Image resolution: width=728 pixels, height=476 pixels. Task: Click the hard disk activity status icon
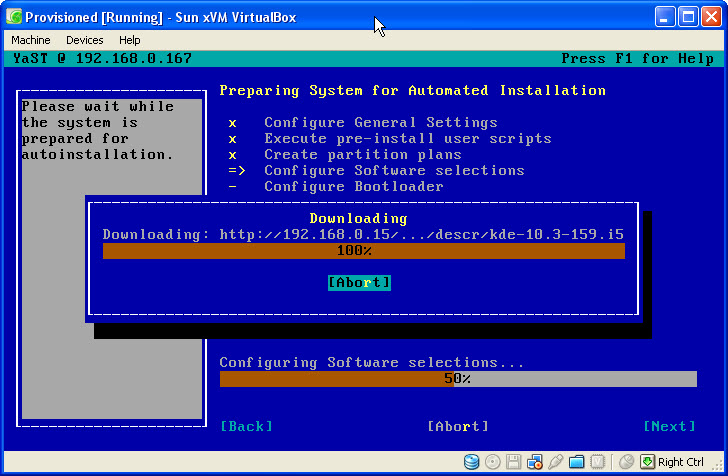pyautogui.click(x=471, y=462)
